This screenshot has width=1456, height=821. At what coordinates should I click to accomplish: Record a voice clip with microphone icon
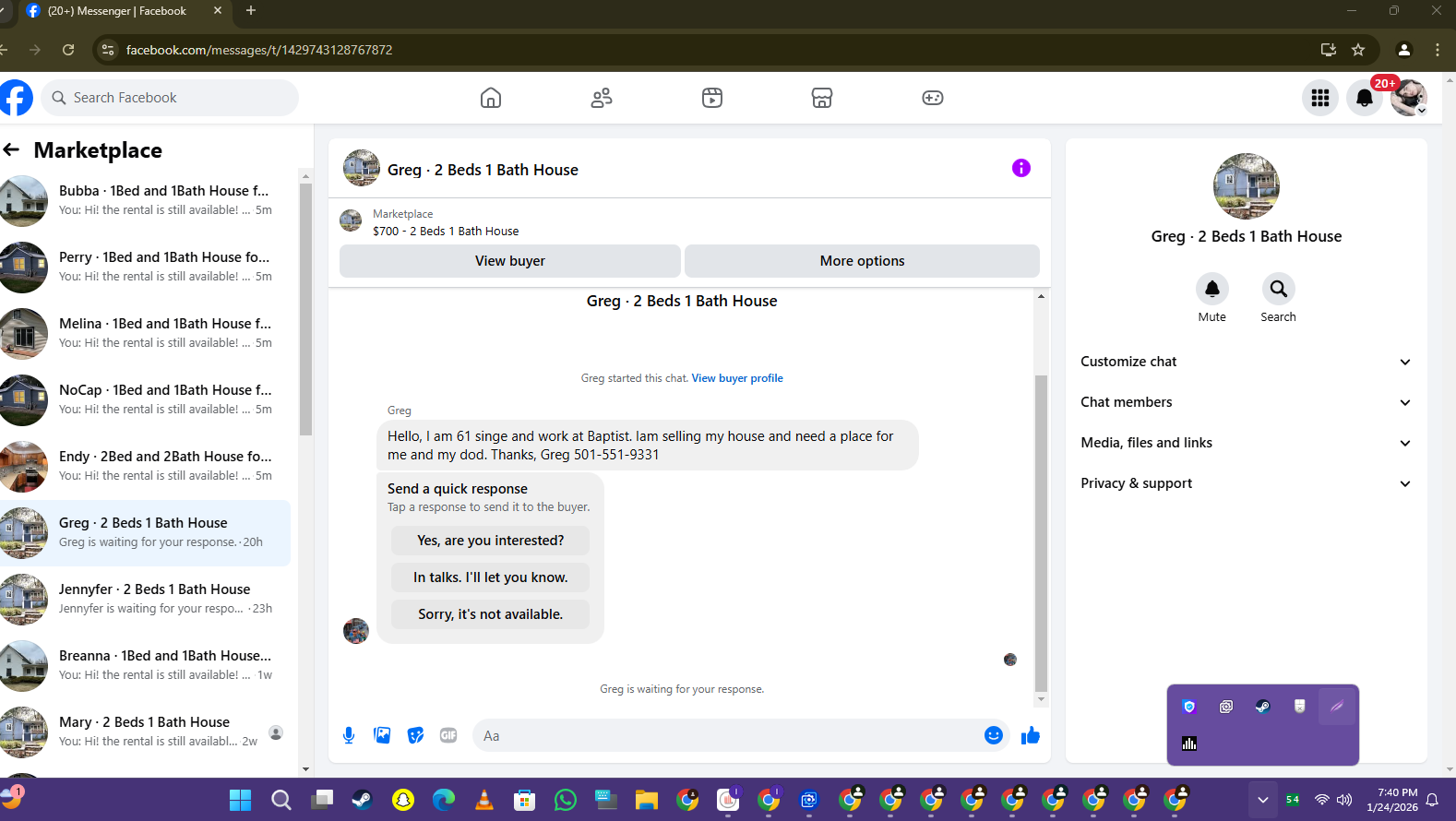click(x=349, y=735)
